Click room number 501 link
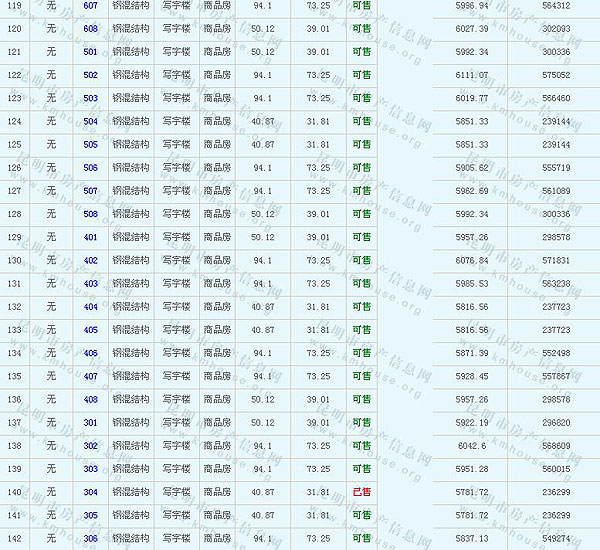 tap(90, 52)
